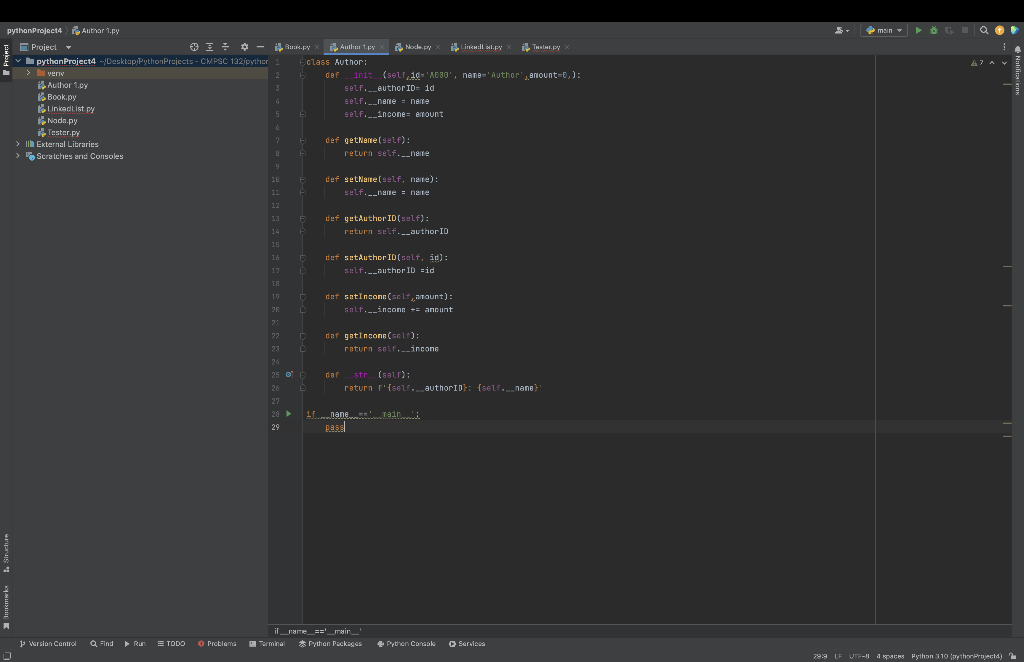Fold the getName method at line 7

point(302,140)
